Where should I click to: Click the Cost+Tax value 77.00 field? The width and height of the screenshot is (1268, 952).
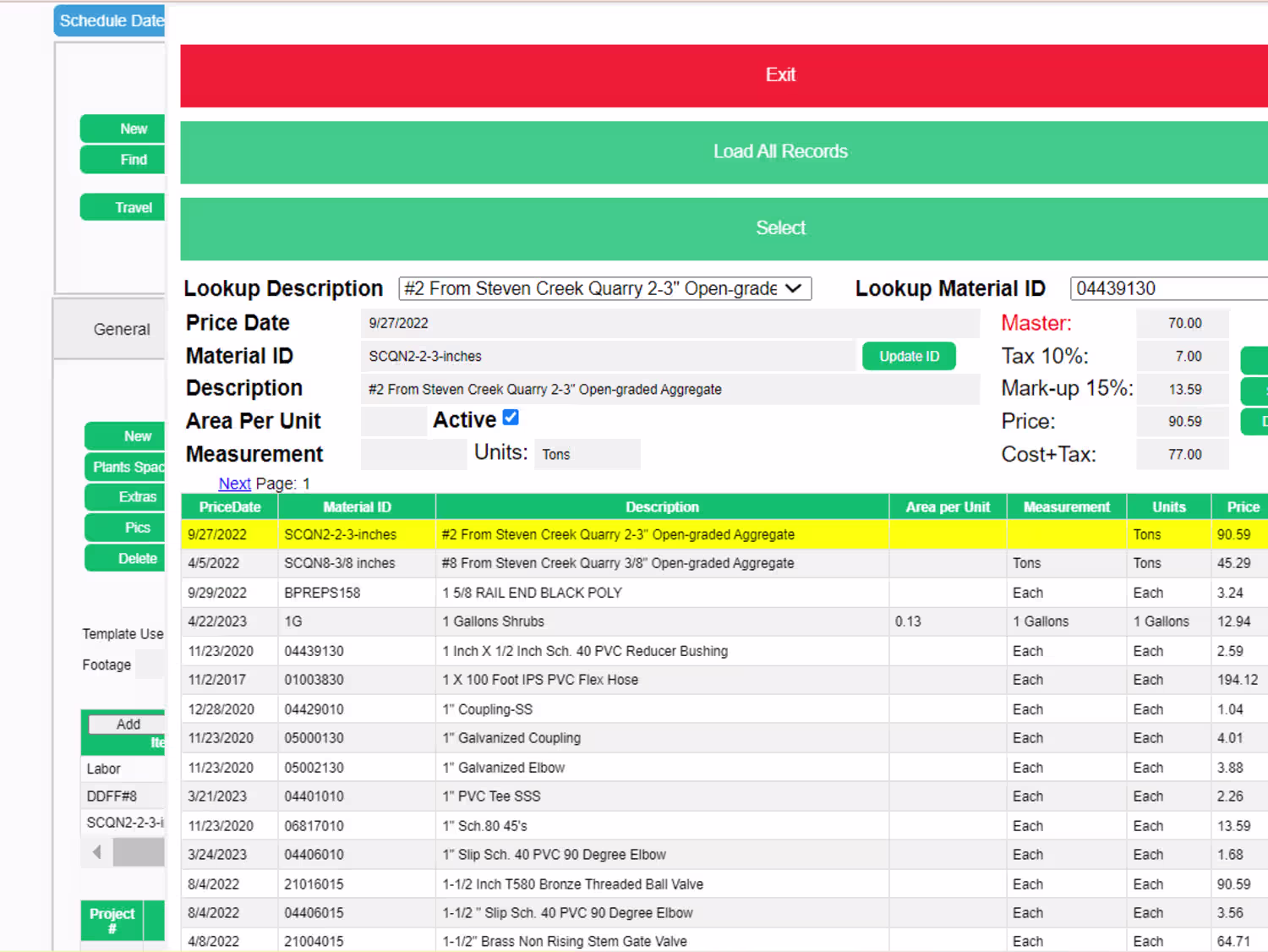pyautogui.click(x=1182, y=455)
